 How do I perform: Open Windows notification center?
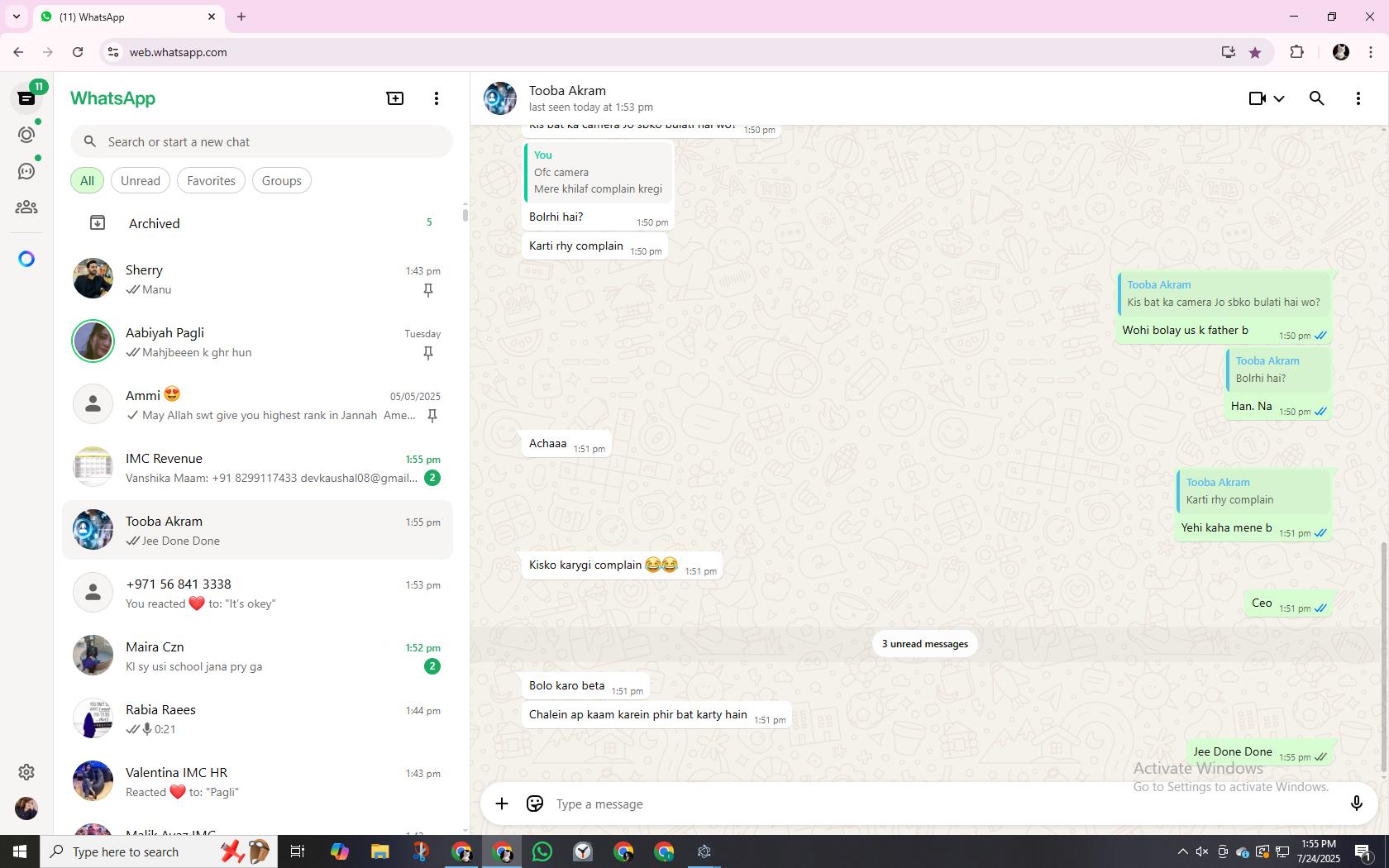(1363, 851)
